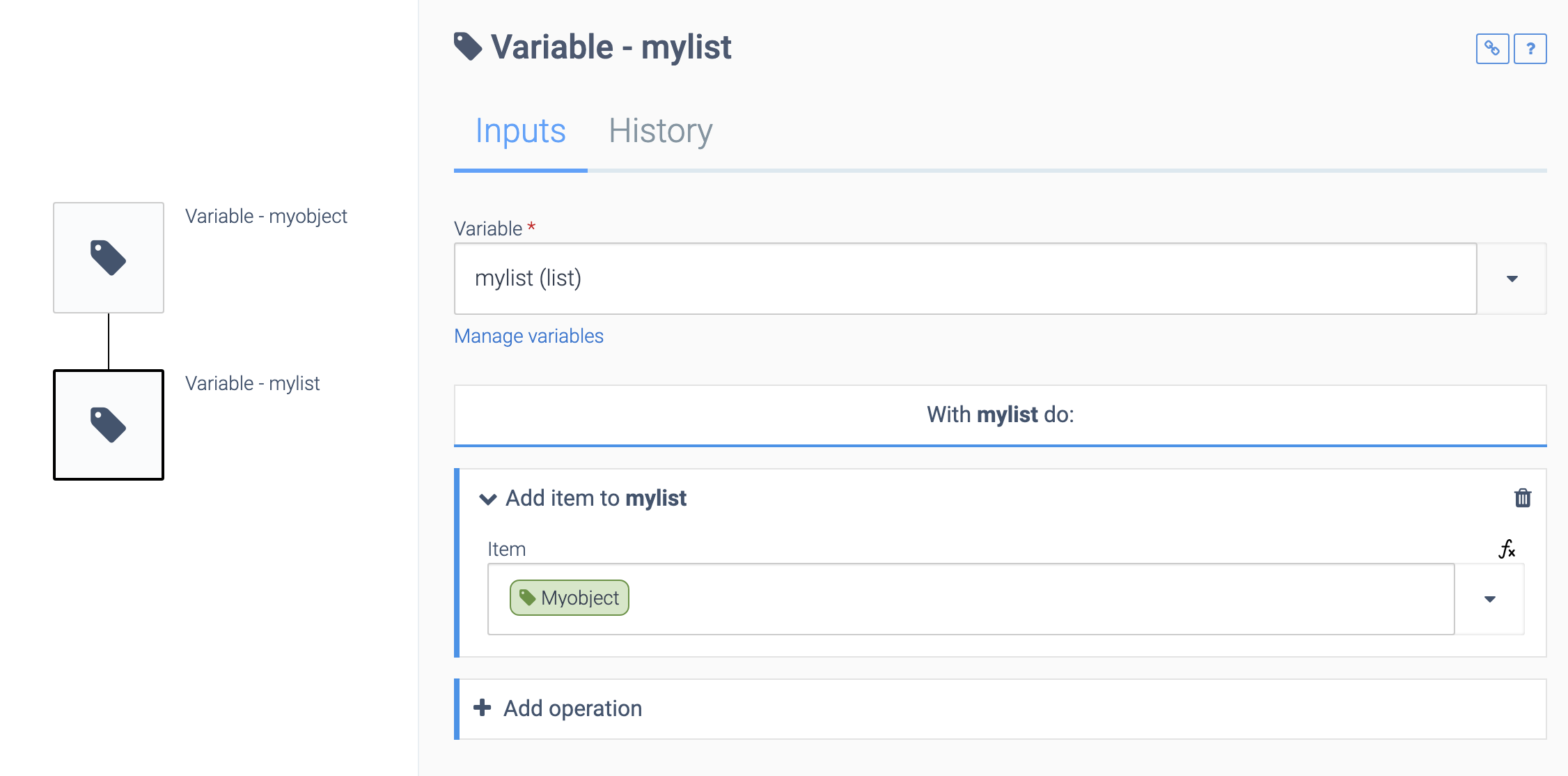1568x776 pixels.
Task: Select the Inputs tab
Action: pos(518,130)
